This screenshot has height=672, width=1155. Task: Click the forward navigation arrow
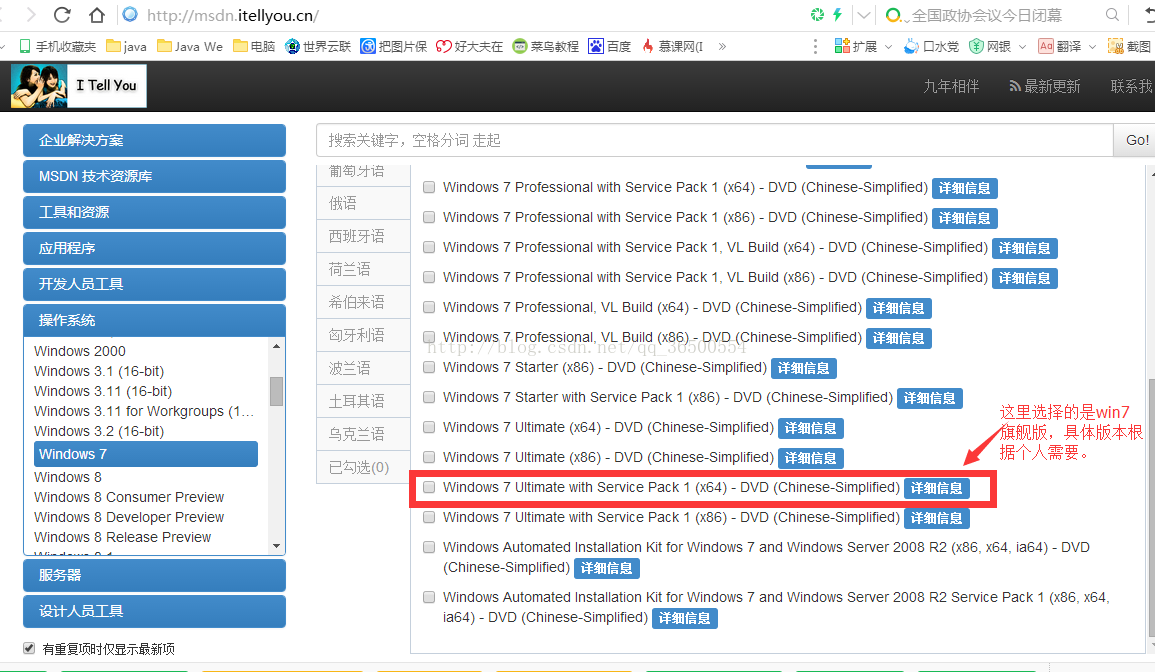click(30, 15)
